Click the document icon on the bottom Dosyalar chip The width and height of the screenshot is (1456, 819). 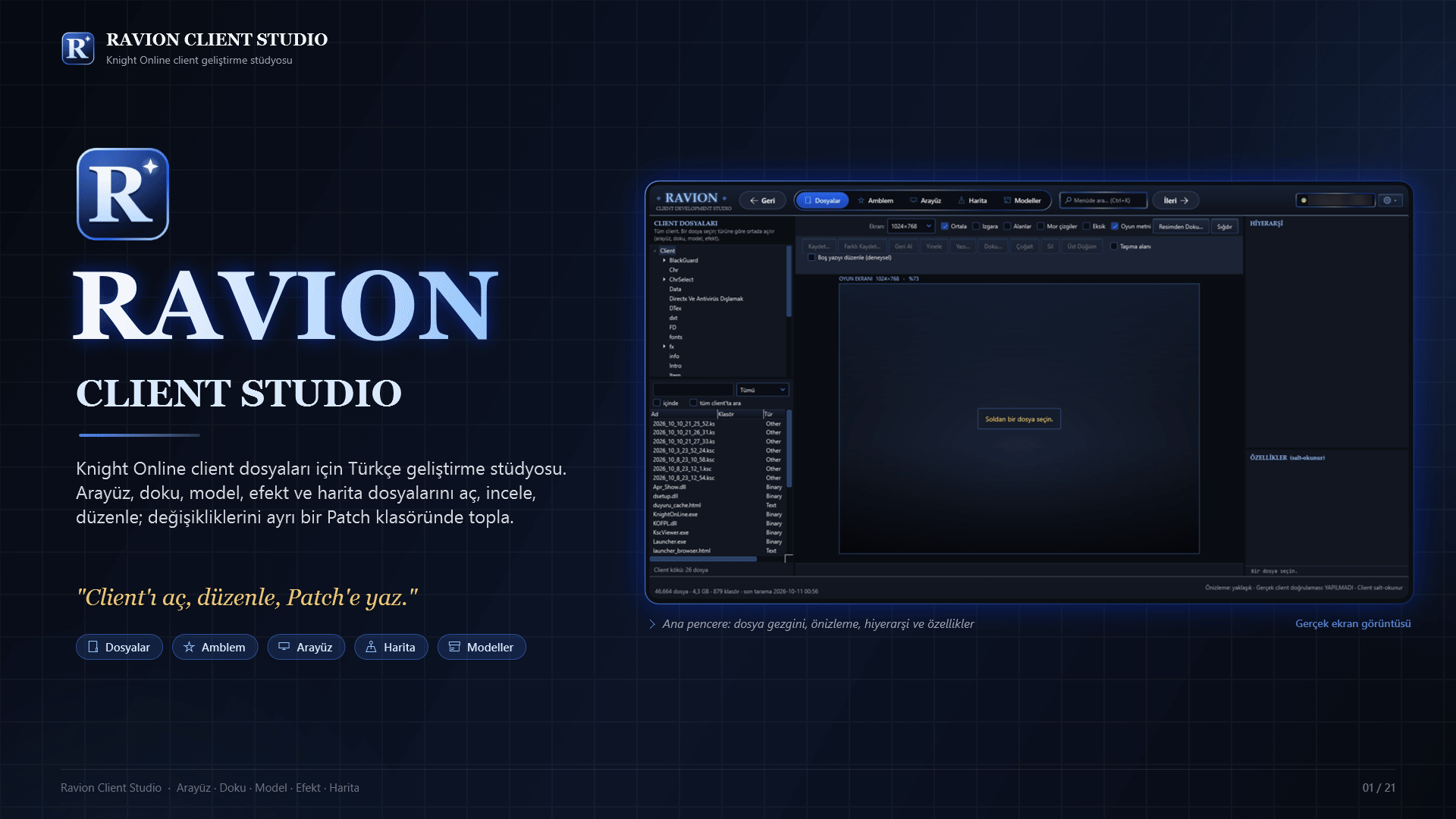click(x=93, y=647)
